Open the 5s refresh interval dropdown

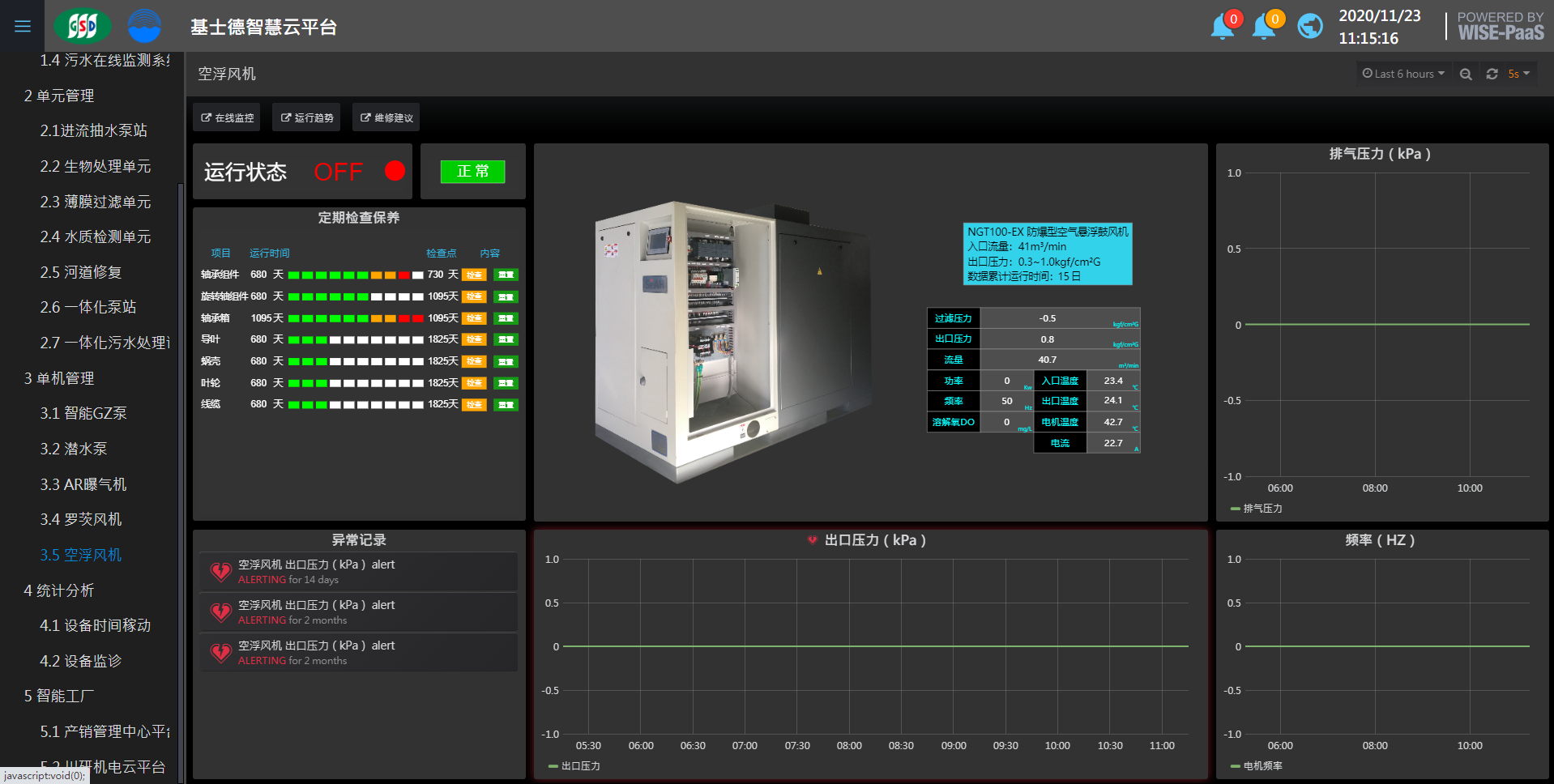[x=1518, y=74]
